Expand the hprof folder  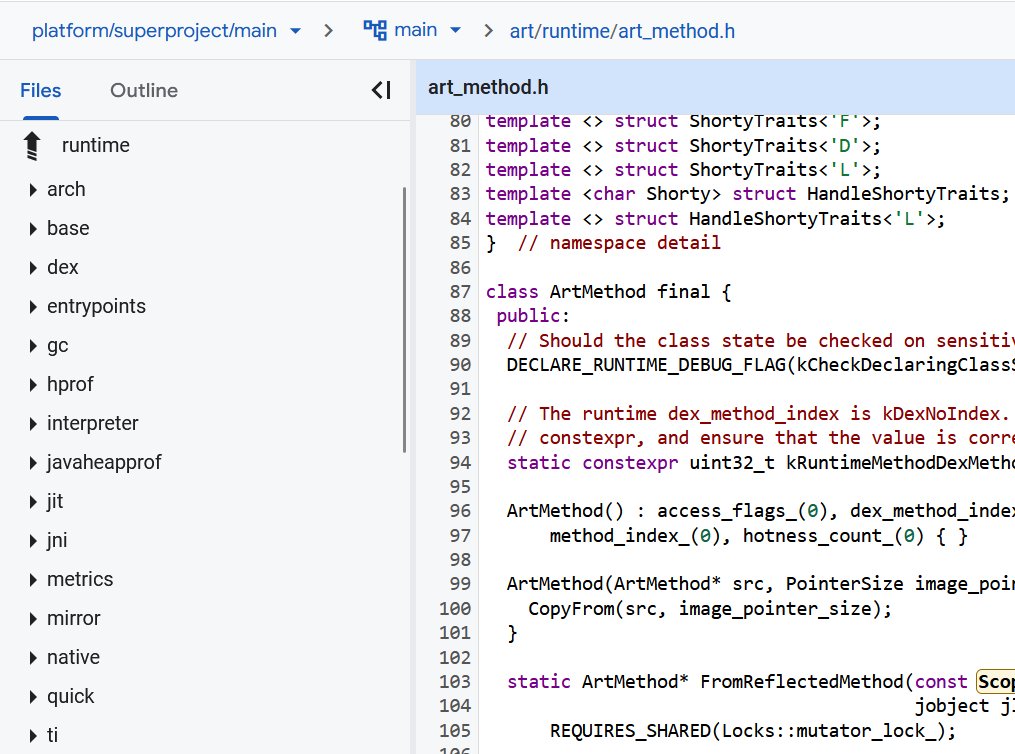33,384
